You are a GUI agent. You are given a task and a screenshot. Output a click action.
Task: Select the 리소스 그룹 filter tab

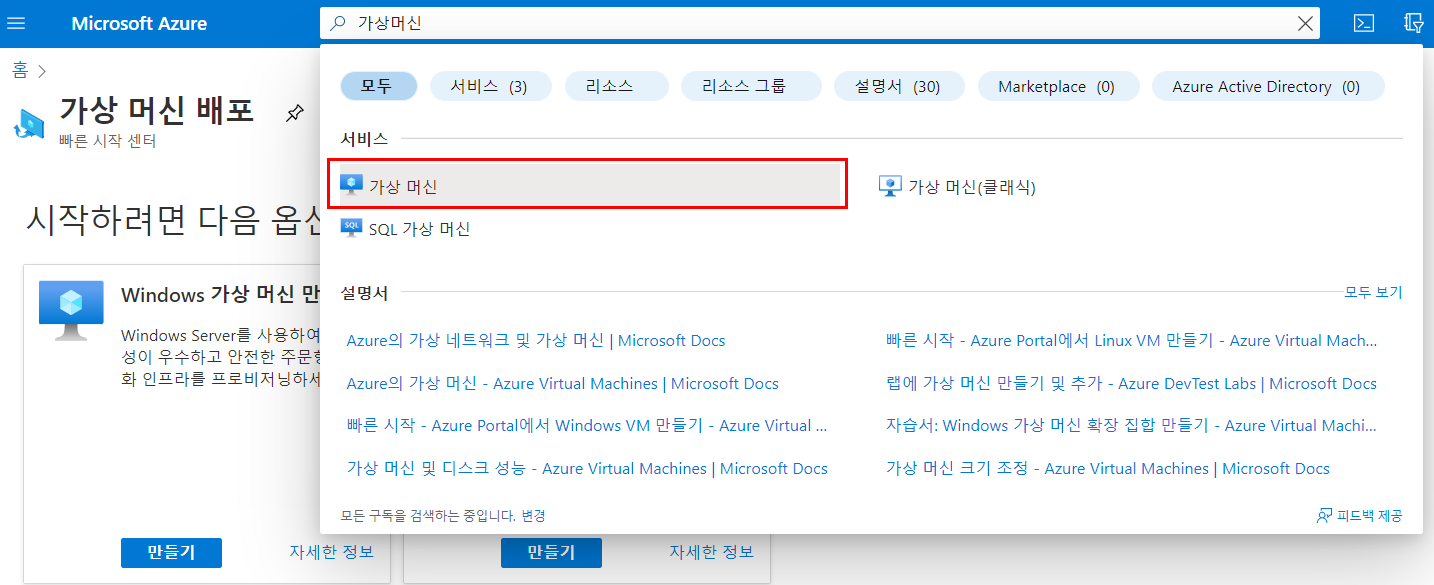click(751, 86)
